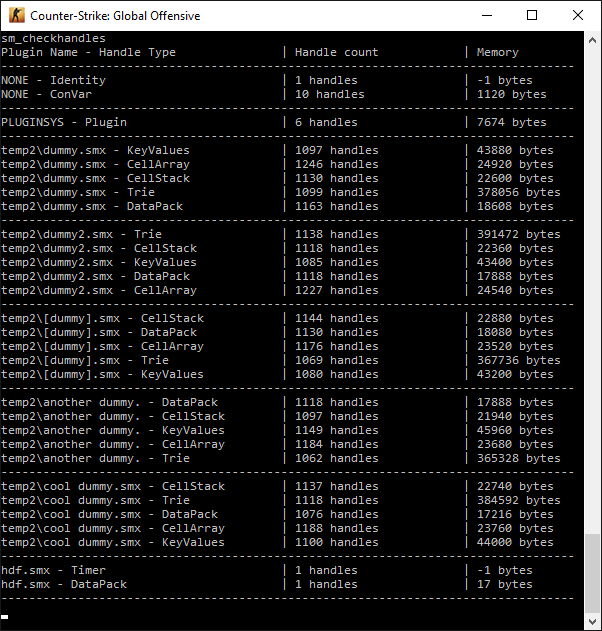Click the '1246 handles' count

click(337, 165)
